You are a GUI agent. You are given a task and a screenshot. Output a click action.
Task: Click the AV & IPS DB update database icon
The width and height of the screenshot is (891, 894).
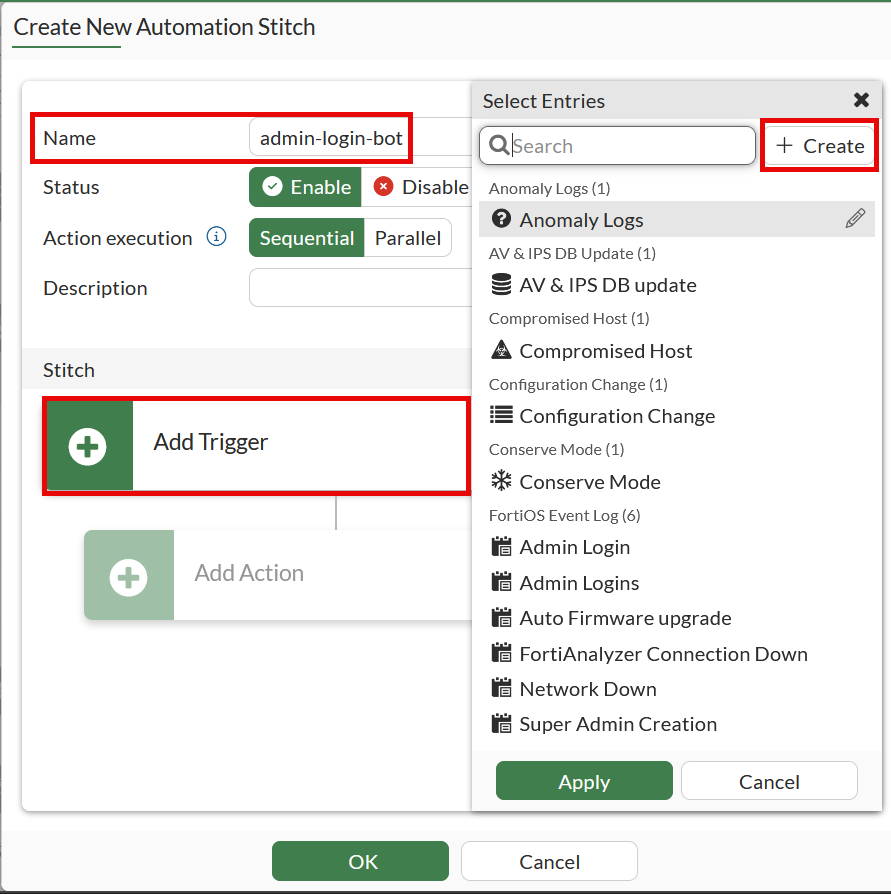tap(501, 285)
